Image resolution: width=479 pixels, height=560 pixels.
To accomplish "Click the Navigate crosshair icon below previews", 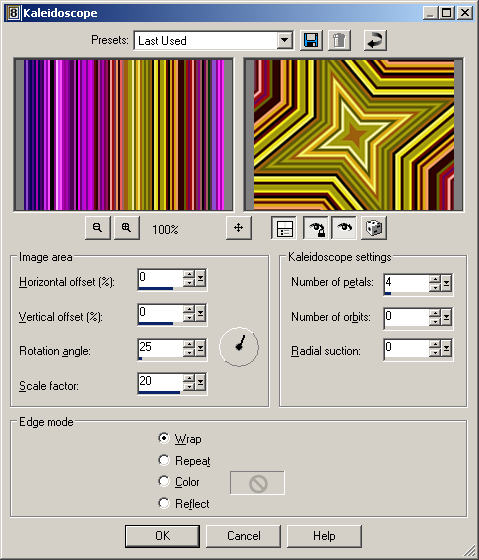I will point(239,228).
